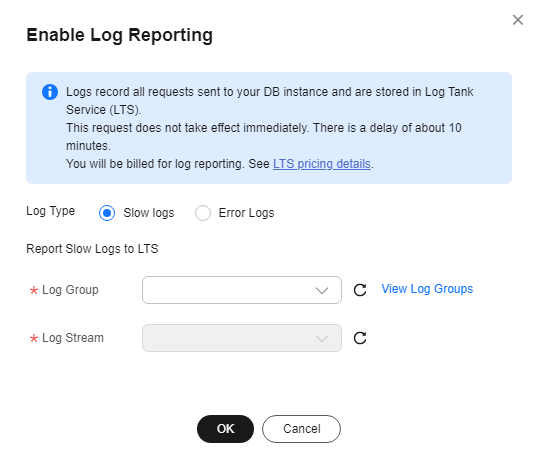
Task: Click the Slow logs label text
Action: [149, 213]
